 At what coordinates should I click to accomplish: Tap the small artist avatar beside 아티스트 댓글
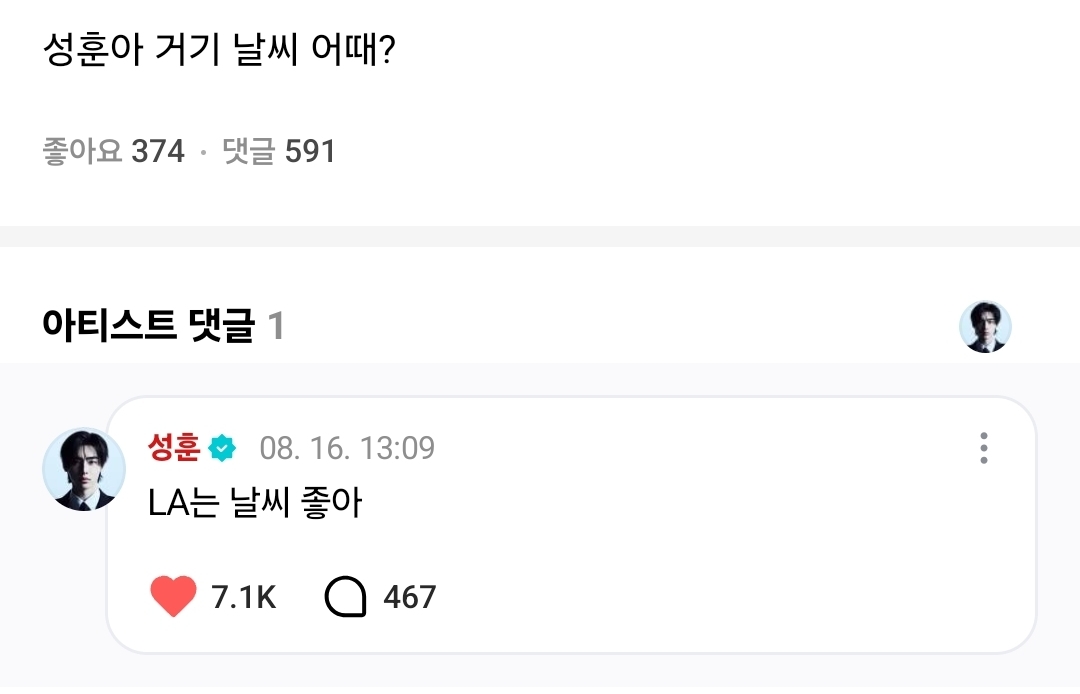985,327
